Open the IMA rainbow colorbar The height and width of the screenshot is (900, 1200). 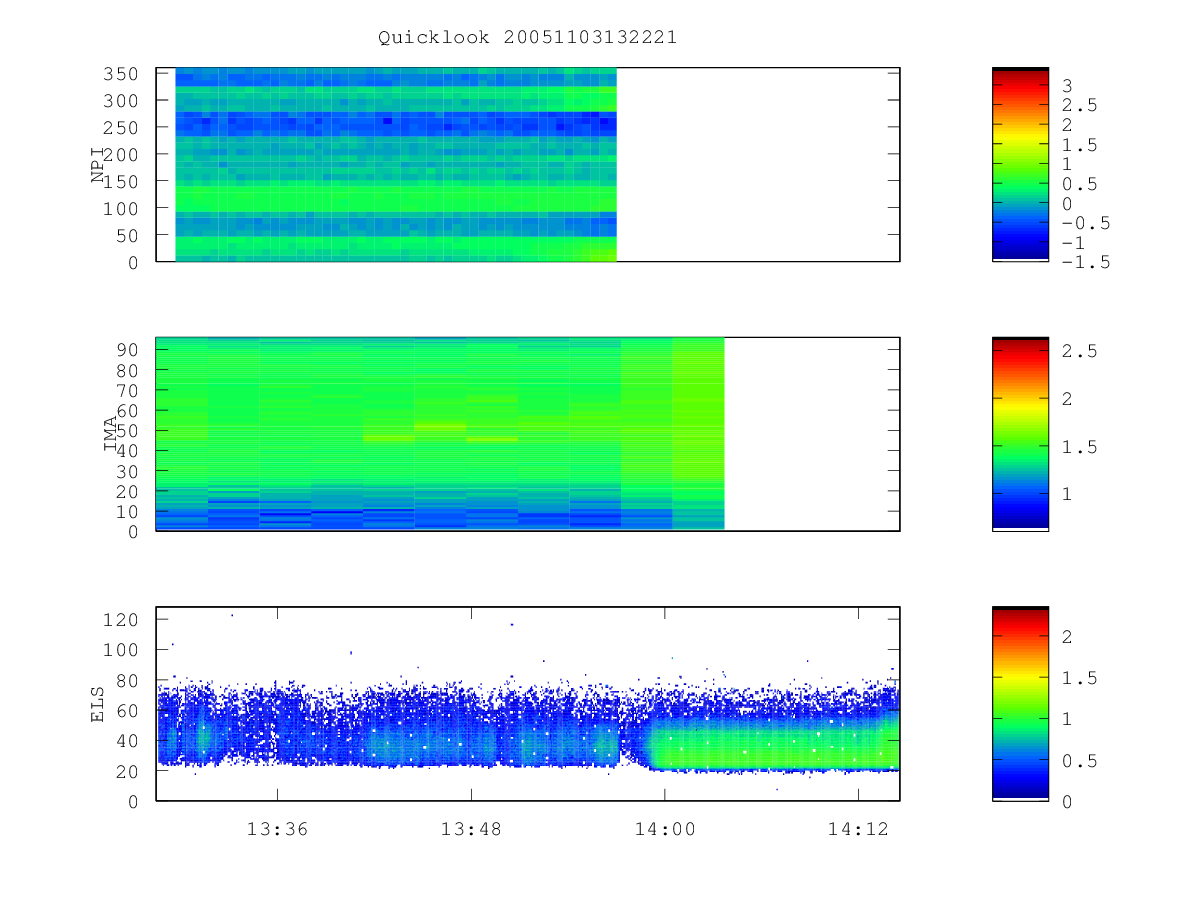(1020, 434)
